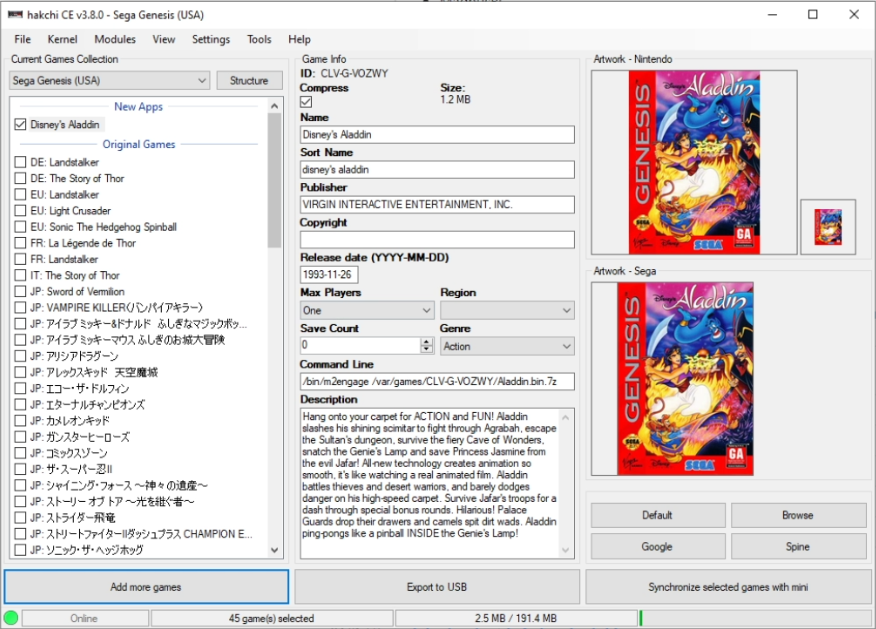
Task: Click inside the Description text box
Action: [430, 483]
